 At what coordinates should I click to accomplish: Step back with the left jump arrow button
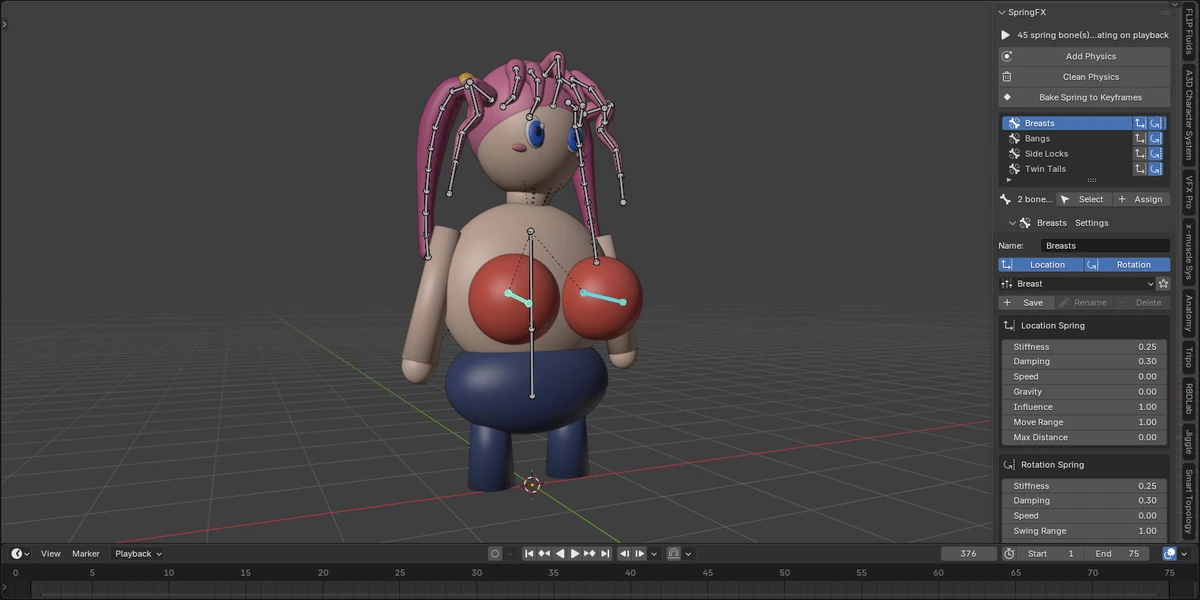625,553
